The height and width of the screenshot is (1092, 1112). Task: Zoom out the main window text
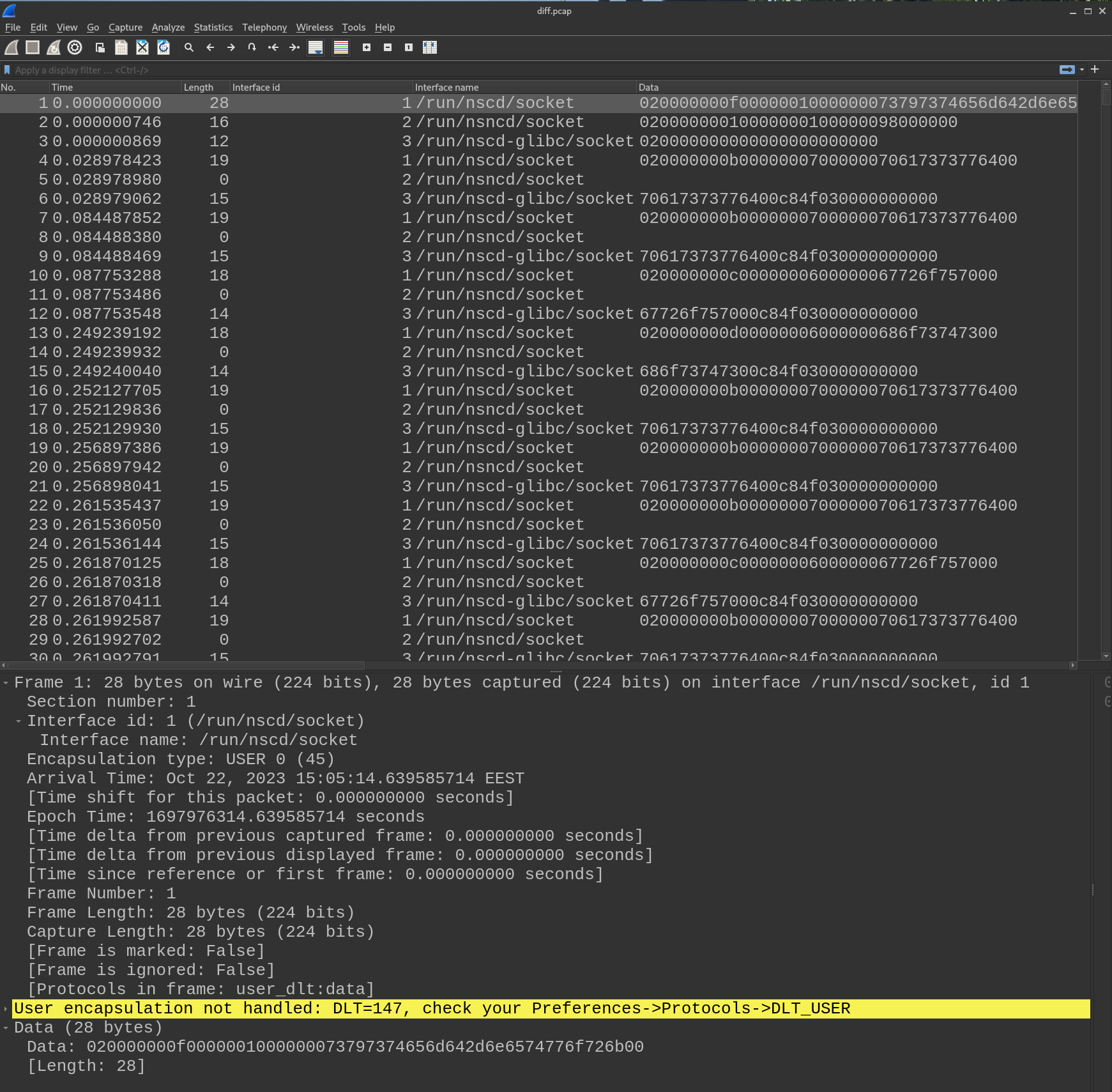click(x=388, y=47)
